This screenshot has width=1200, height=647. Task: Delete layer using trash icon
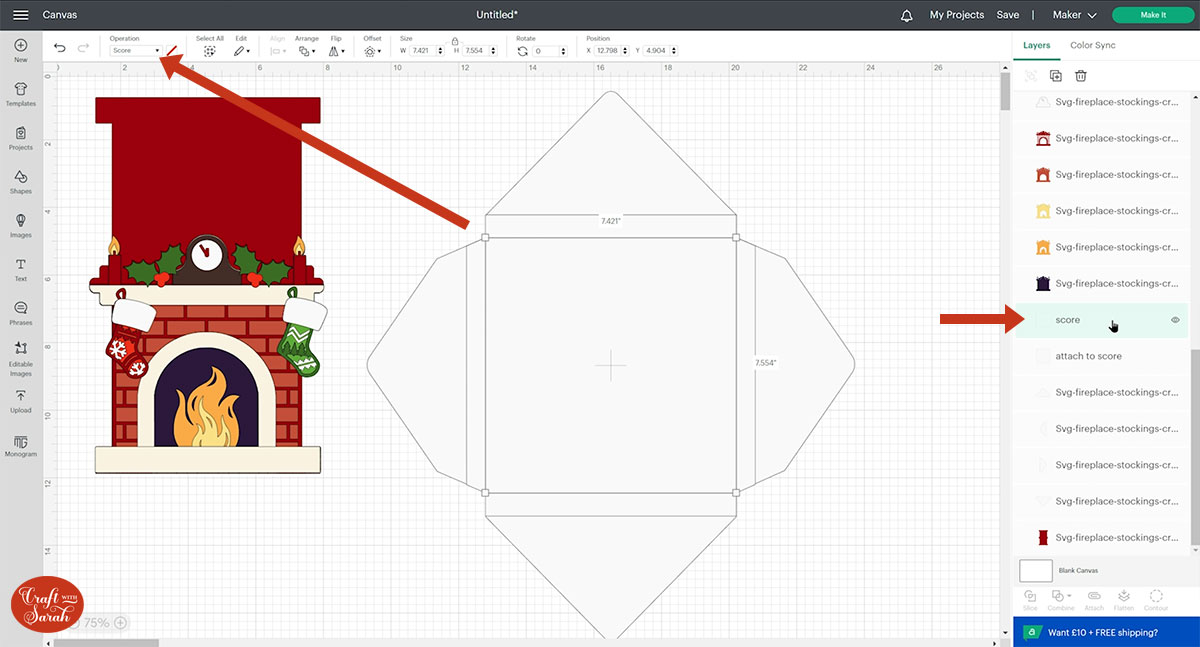[1080, 75]
